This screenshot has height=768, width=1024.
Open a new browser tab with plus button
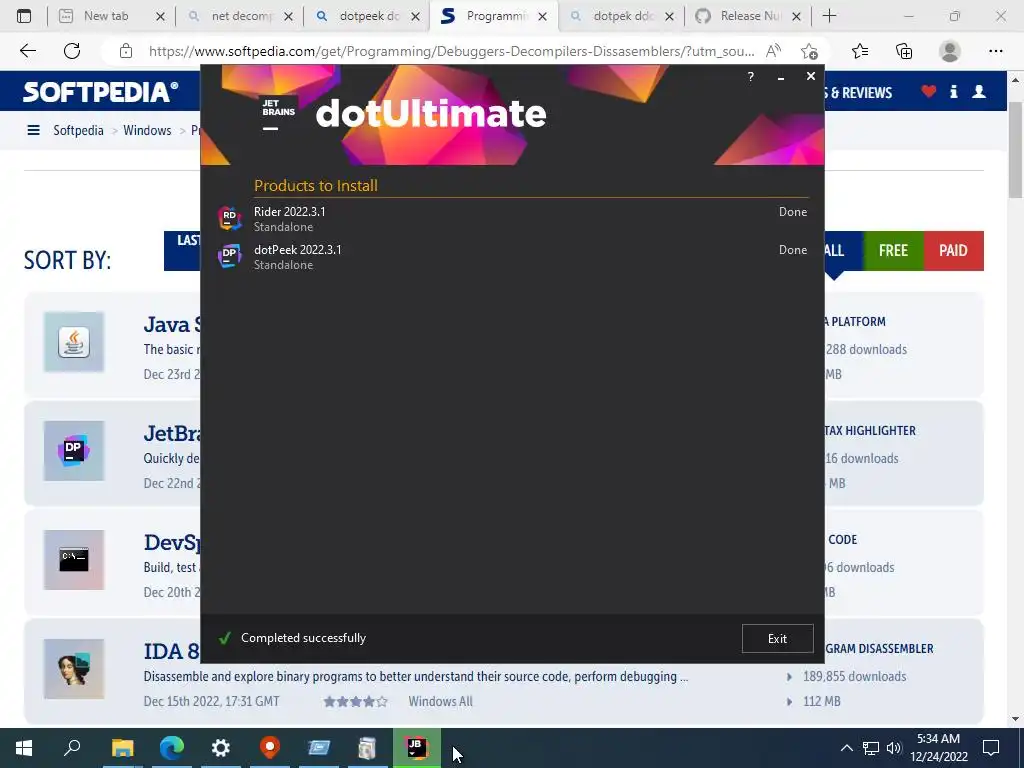tap(829, 16)
